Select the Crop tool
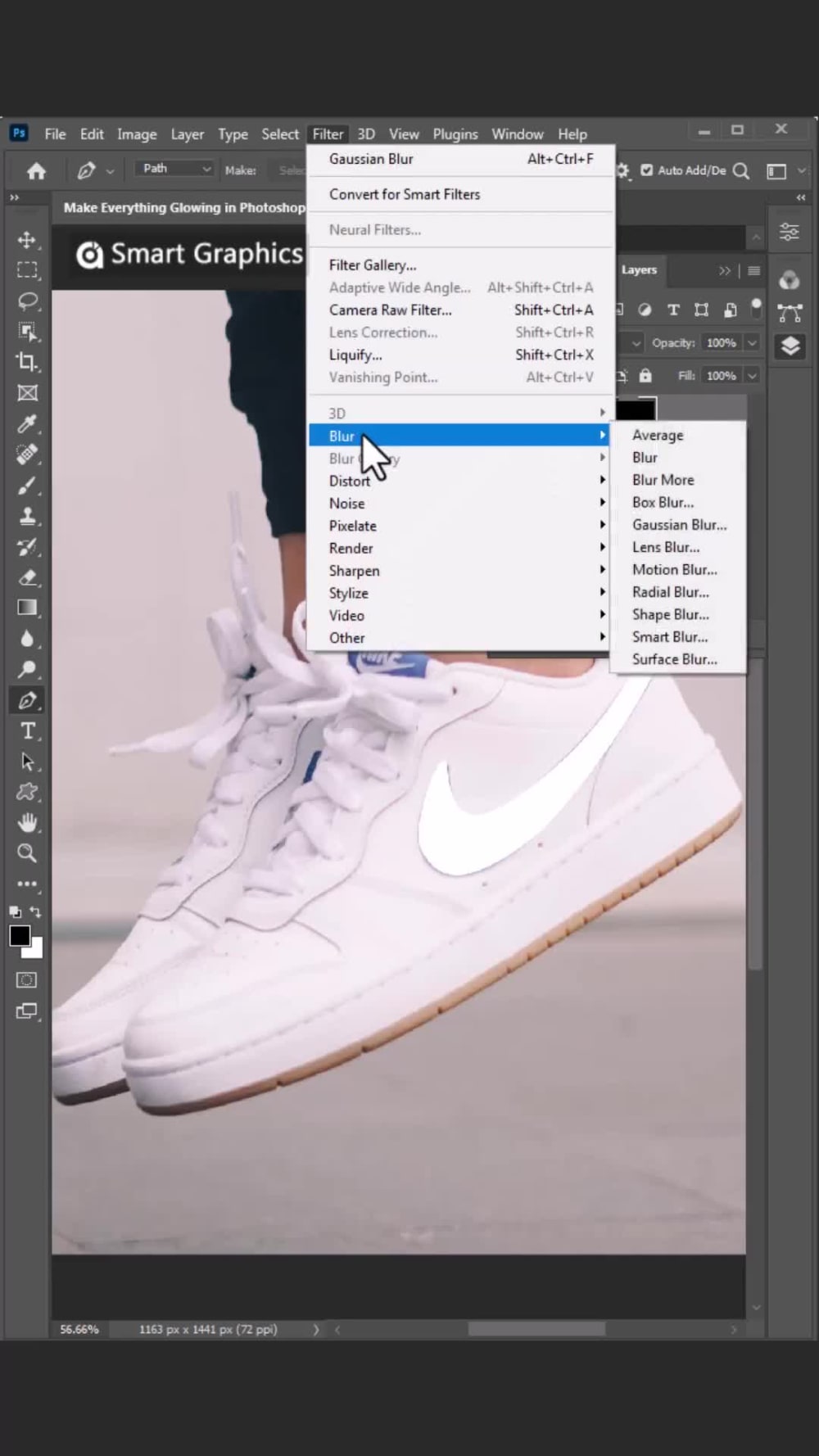This screenshot has width=819, height=1456. pos(27,362)
